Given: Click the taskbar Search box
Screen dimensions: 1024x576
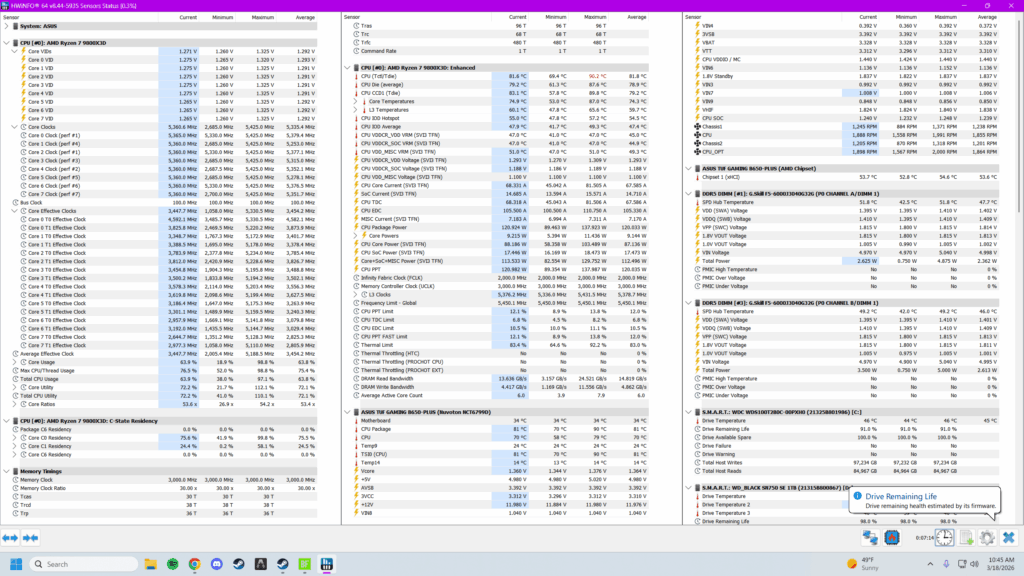Looking at the screenshot, I should click(84, 564).
